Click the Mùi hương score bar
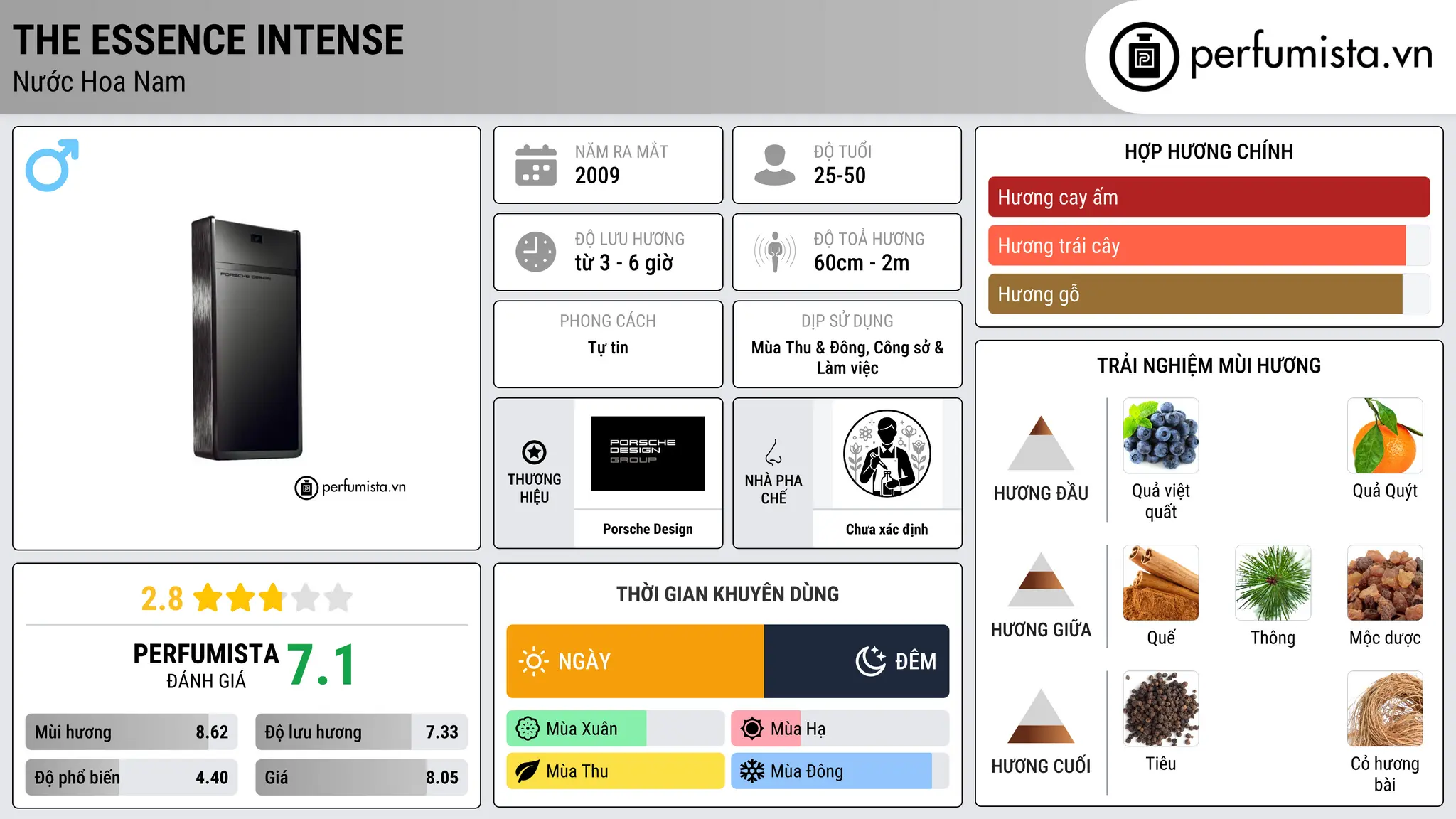This screenshot has height=819, width=1456. pos(132,732)
